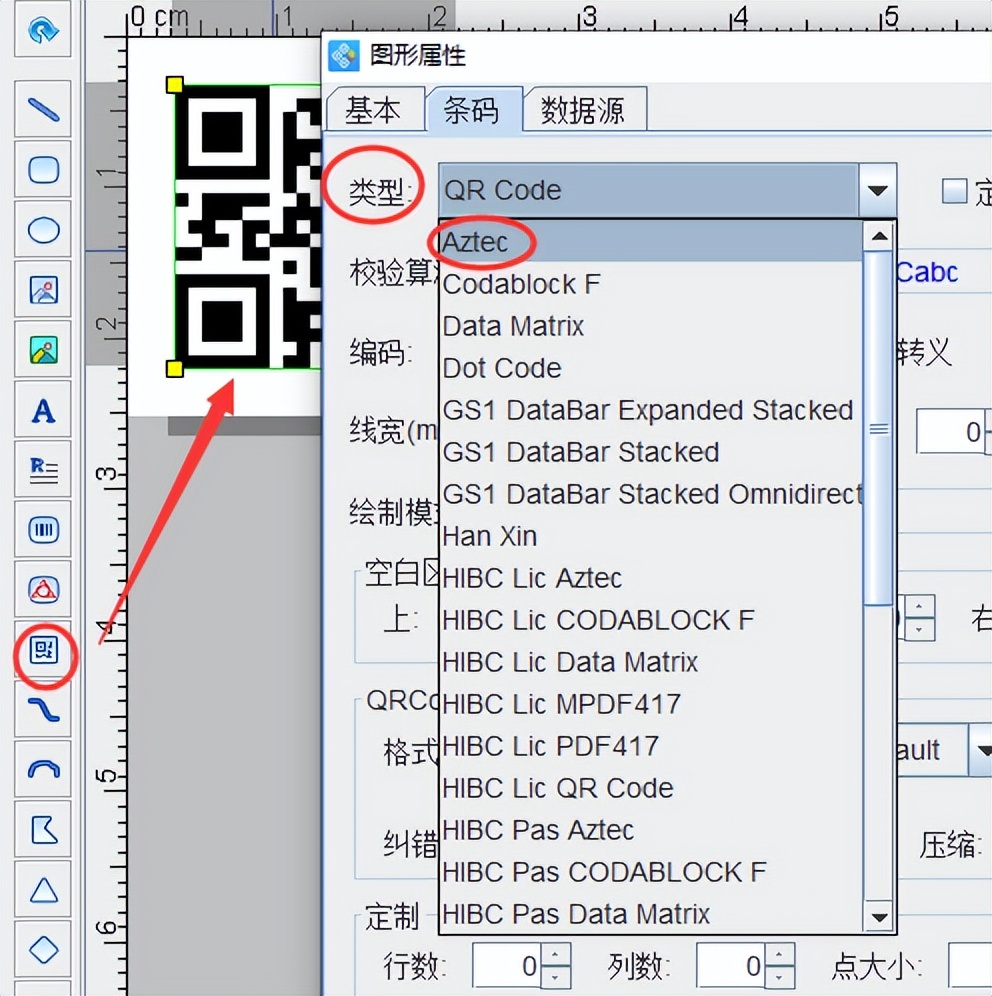Select the text A tool

click(43, 410)
